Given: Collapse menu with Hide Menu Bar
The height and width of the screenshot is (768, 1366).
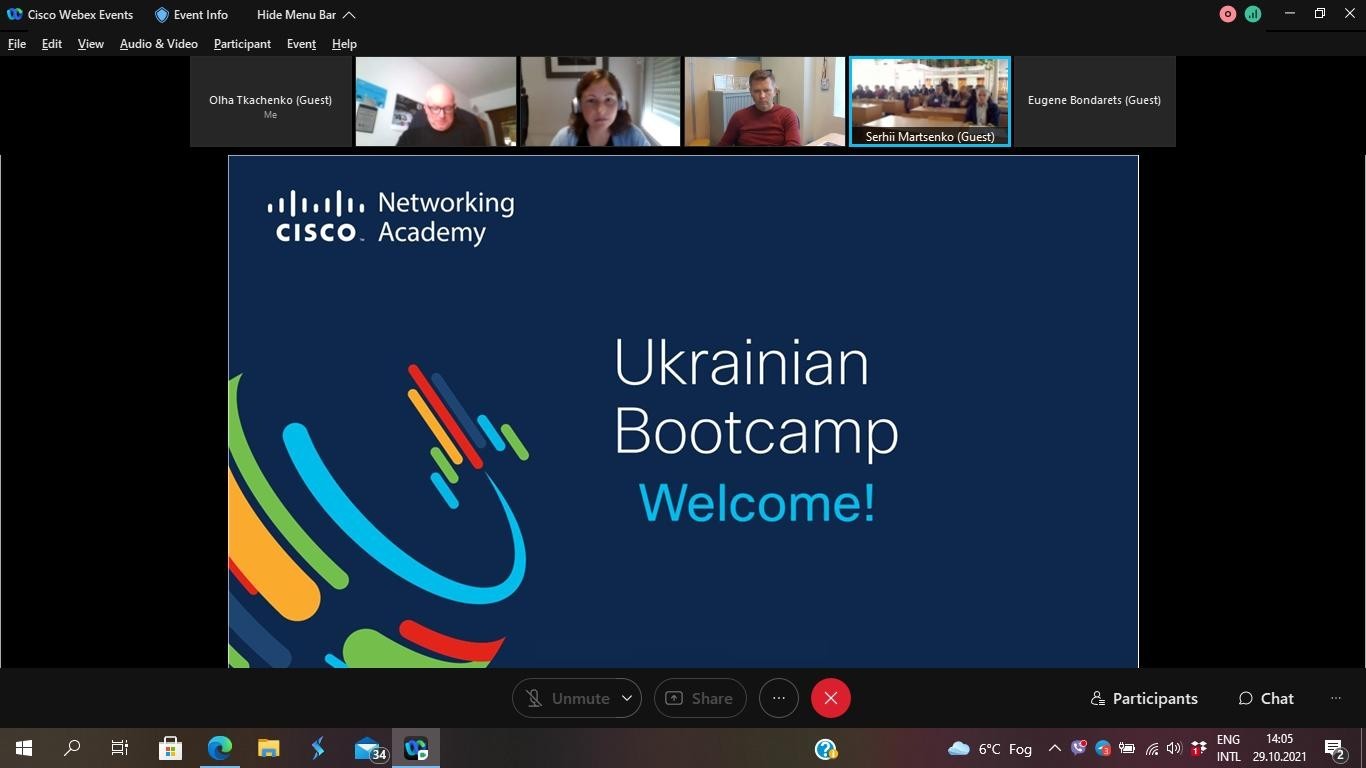Looking at the screenshot, I should 306,15.
